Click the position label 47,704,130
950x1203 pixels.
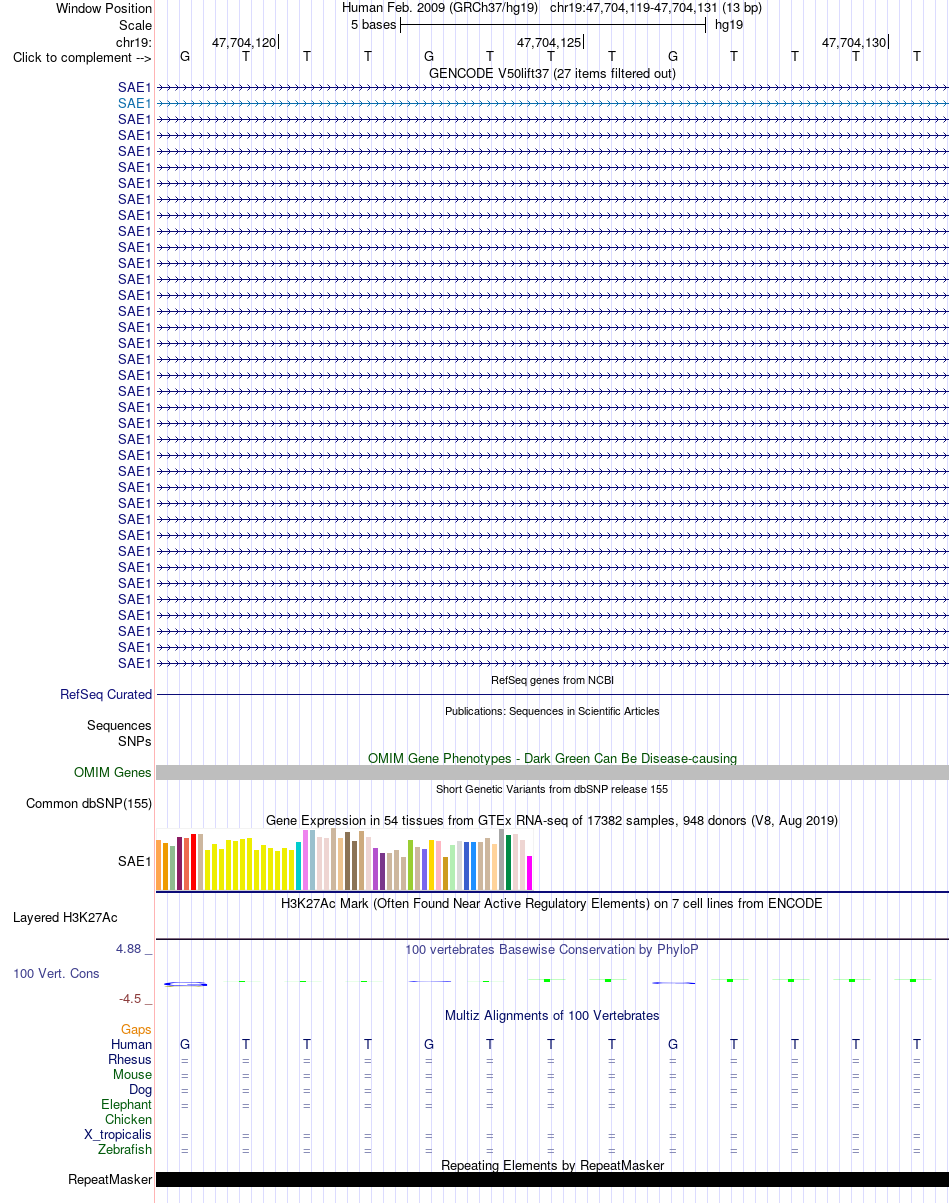pos(853,42)
